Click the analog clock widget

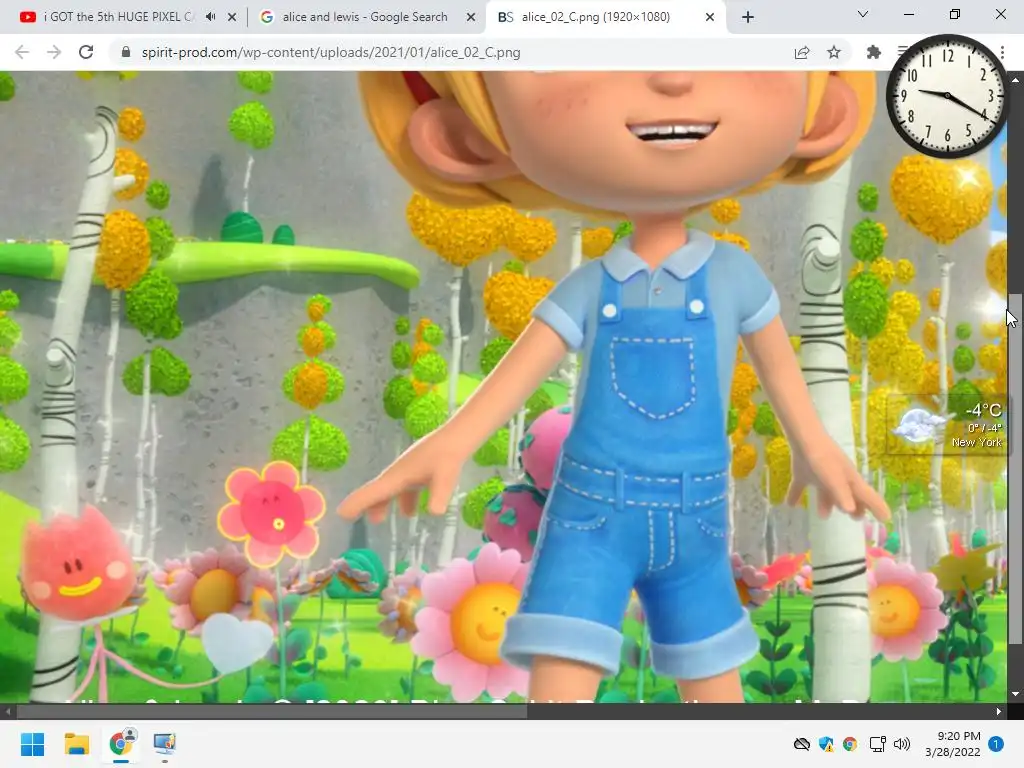[947, 96]
